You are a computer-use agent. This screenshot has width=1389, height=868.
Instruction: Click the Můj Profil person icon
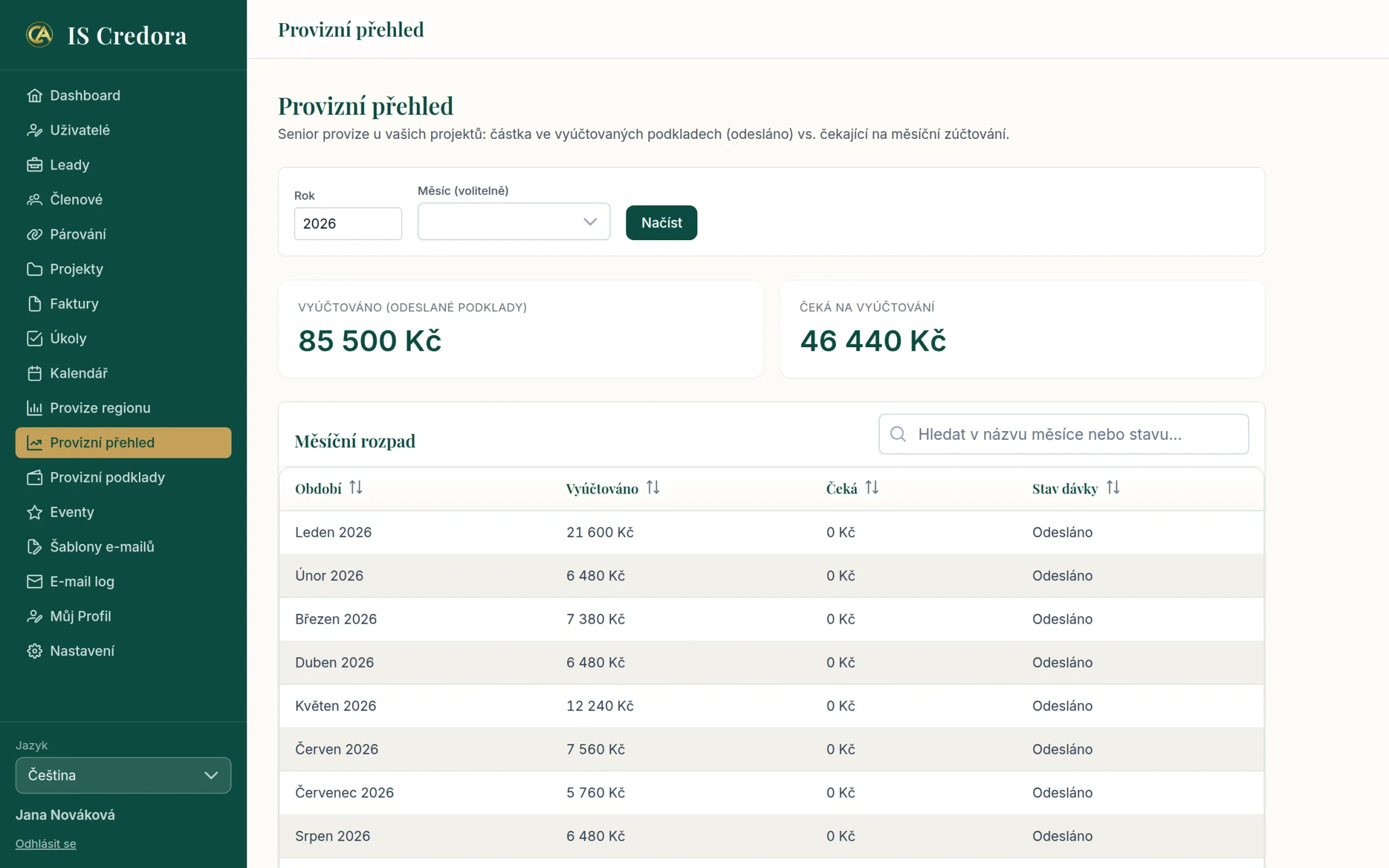click(35, 616)
